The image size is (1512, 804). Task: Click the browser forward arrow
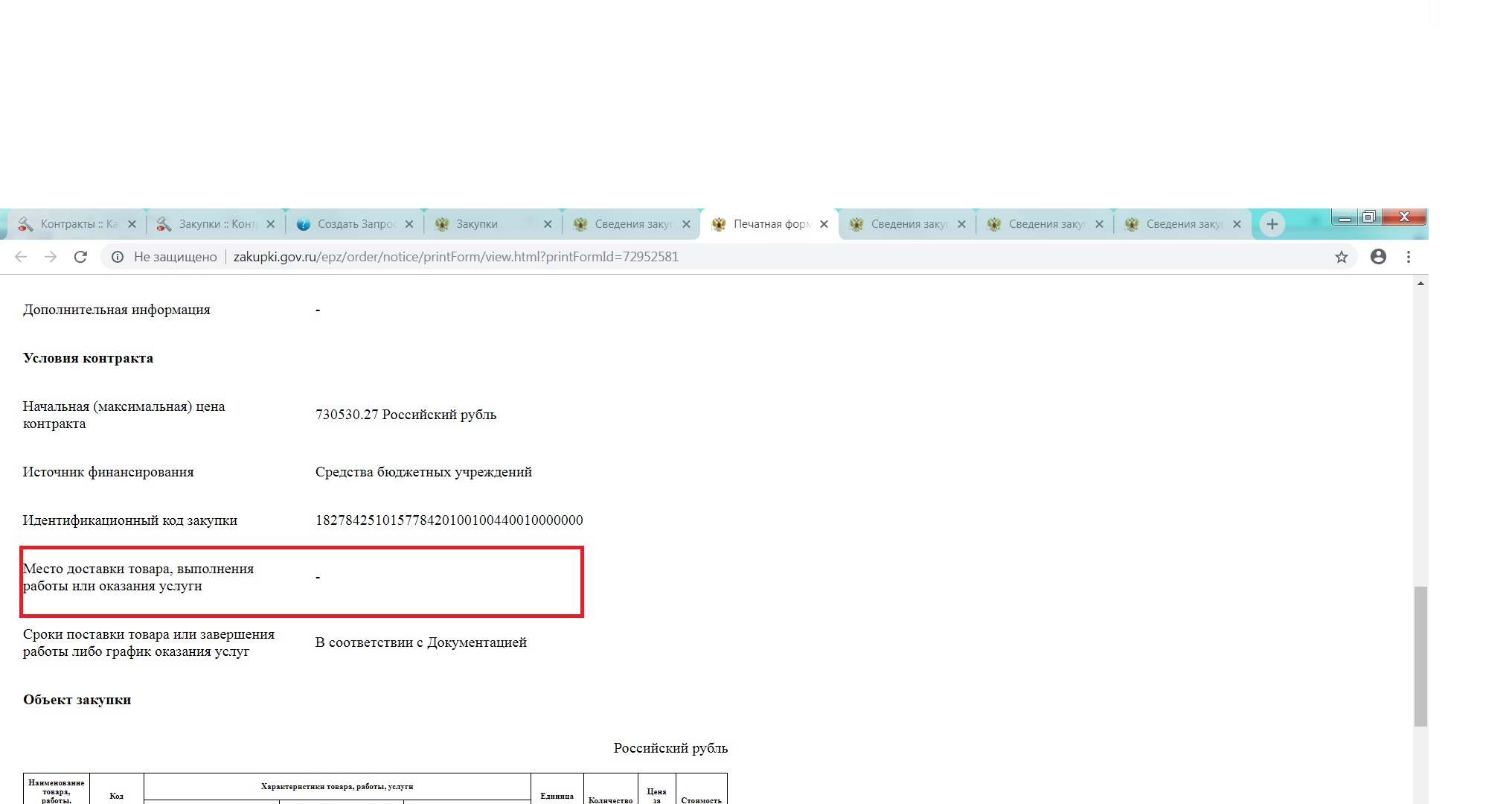[51, 257]
